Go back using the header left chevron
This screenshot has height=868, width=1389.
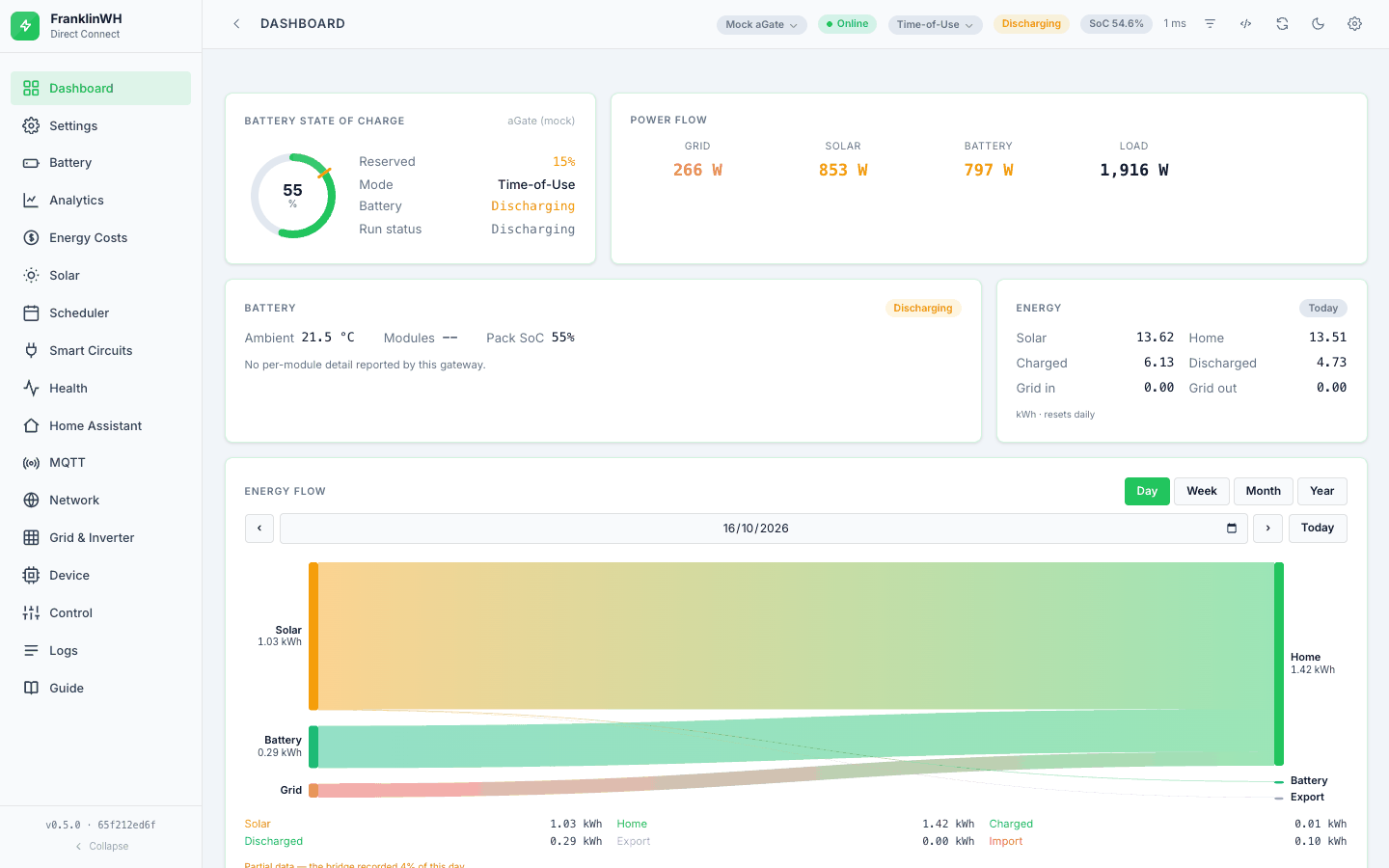(x=236, y=24)
